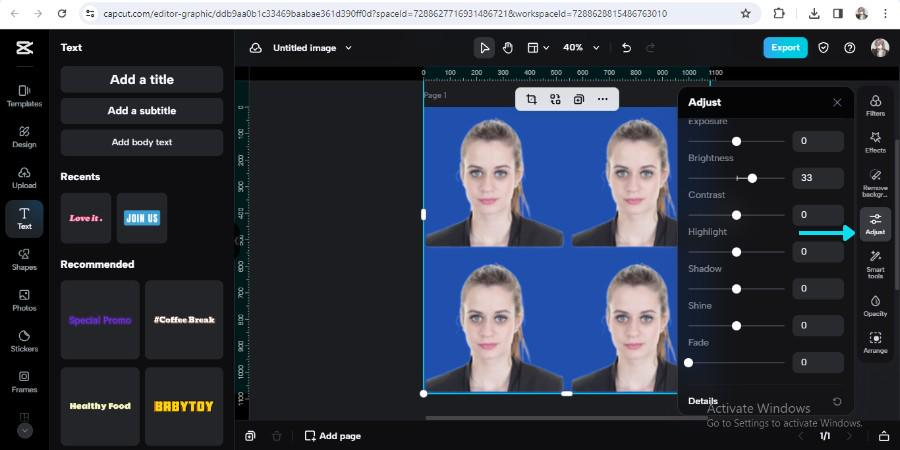This screenshot has width=900, height=450.
Task: Open the shield privacy icon
Action: [823, 48]
